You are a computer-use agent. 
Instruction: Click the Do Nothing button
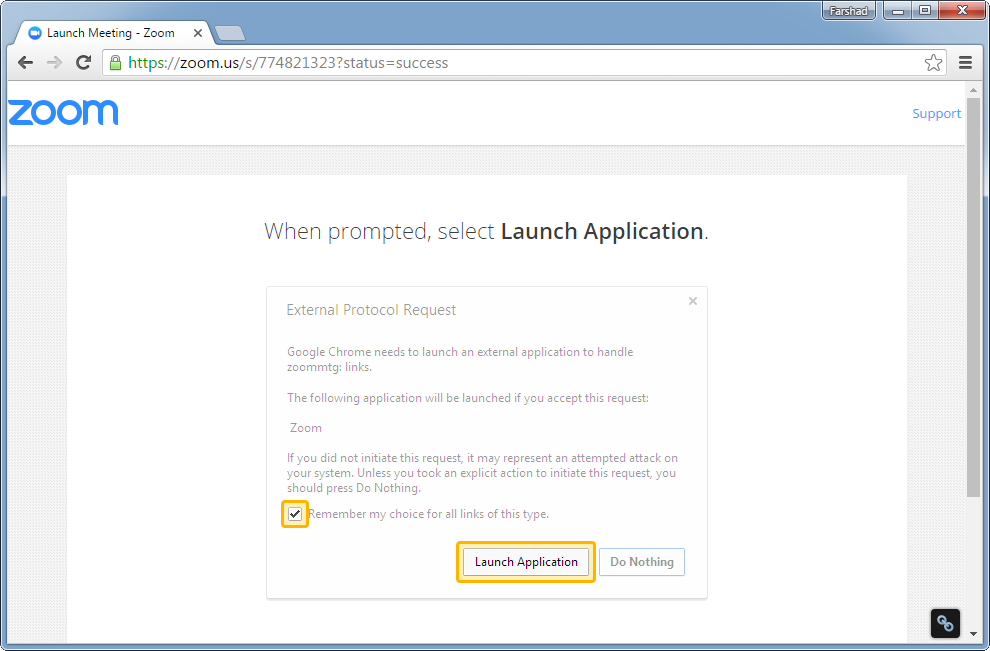(x=641, y=562)
